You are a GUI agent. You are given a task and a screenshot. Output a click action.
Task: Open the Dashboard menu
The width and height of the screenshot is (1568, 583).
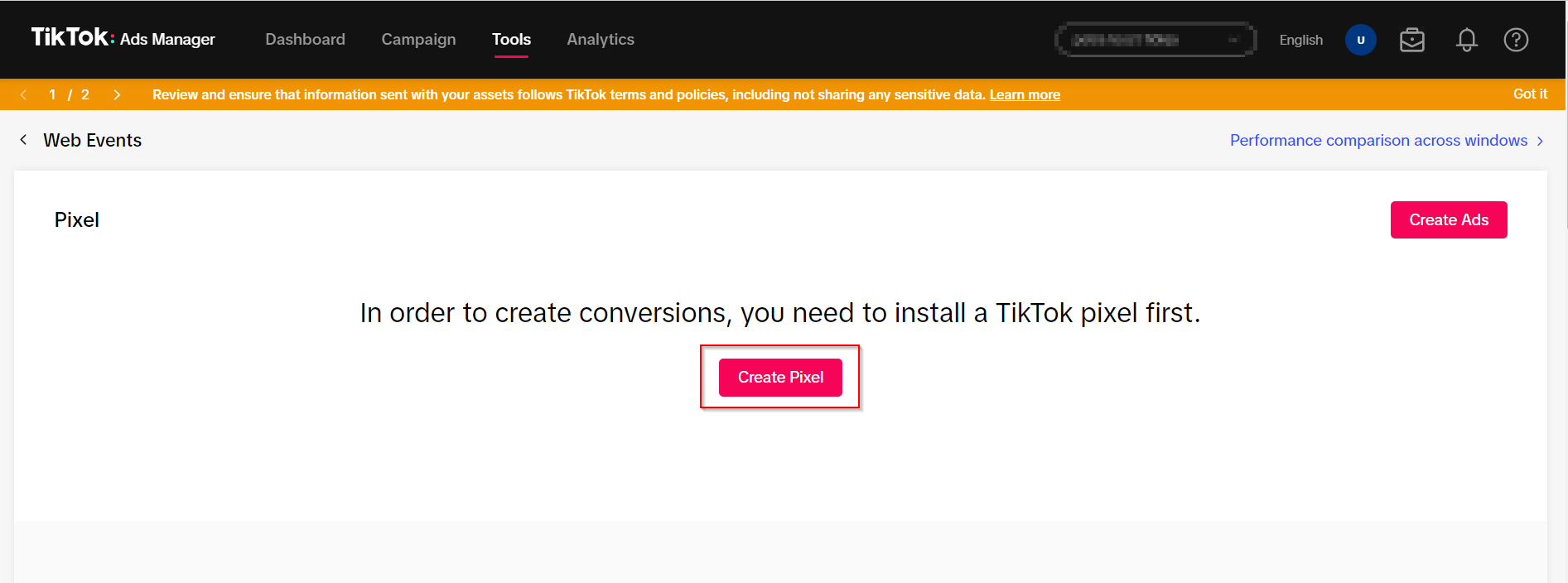pyautogui.click(x=305, y=39)
